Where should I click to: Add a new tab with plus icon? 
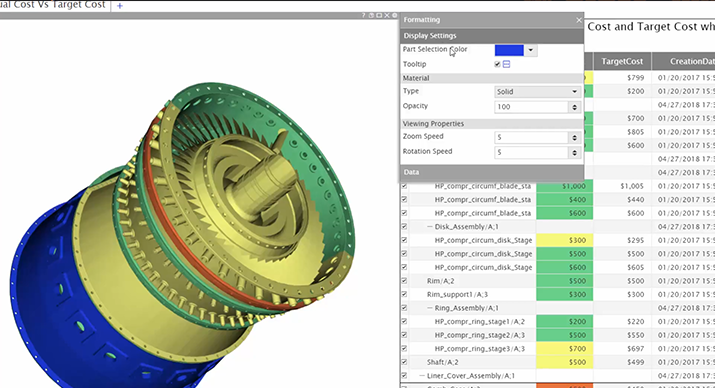tap(119, 6)
